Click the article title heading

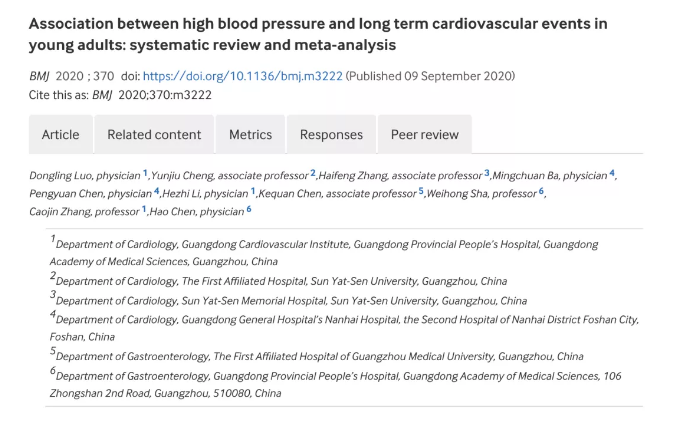(x=318, y=34)
